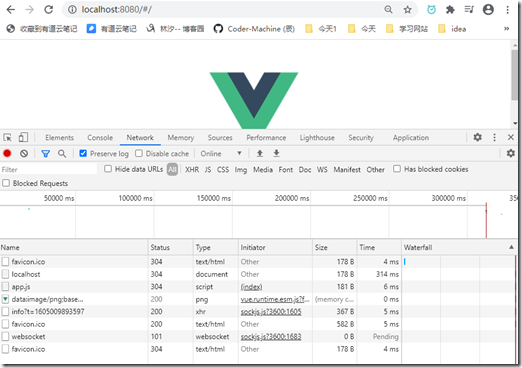Open the Security tab

(x=361, y=138)
